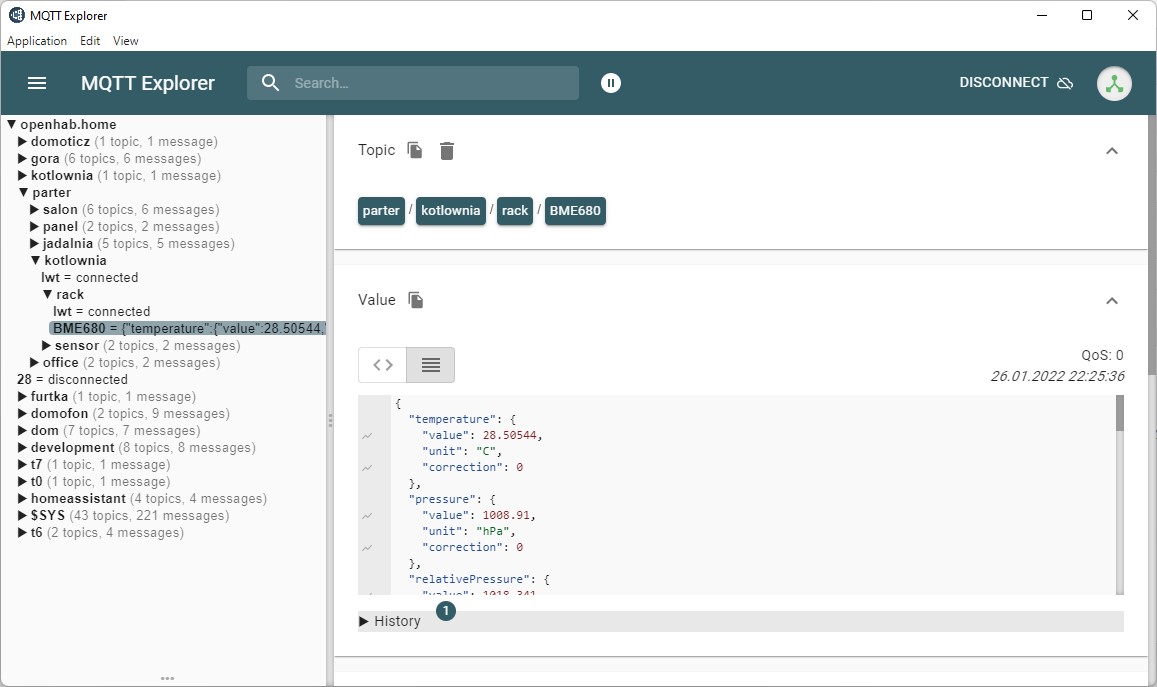Copy the value to clipboard
Screen dimensions: 1157x687
pos(416,300)
